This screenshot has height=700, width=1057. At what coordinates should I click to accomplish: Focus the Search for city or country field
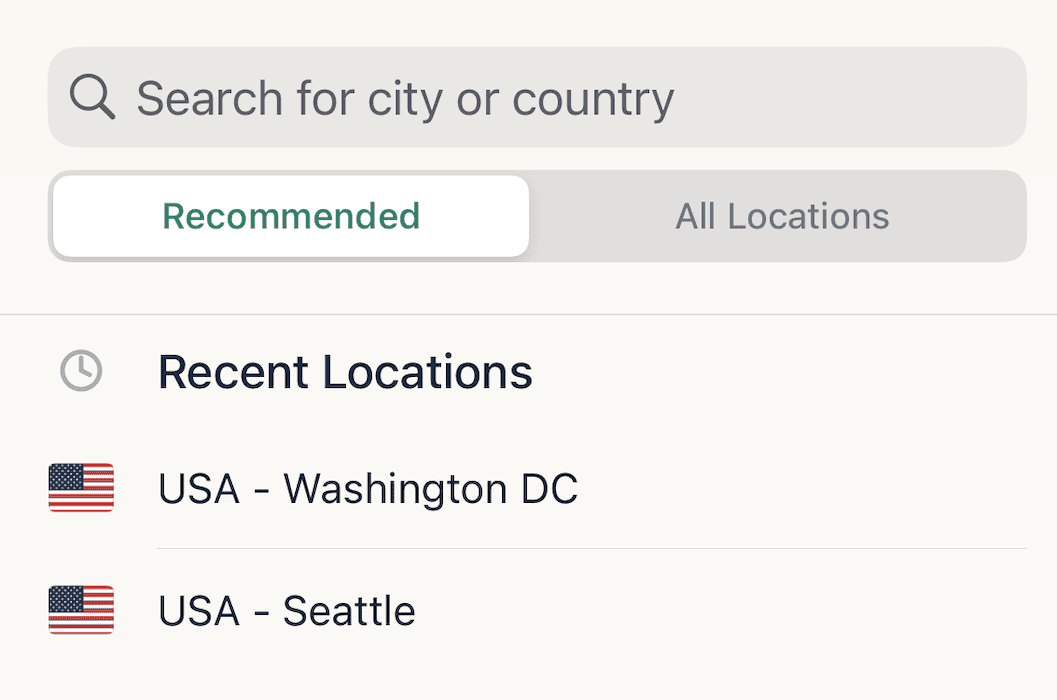point(537,98)
